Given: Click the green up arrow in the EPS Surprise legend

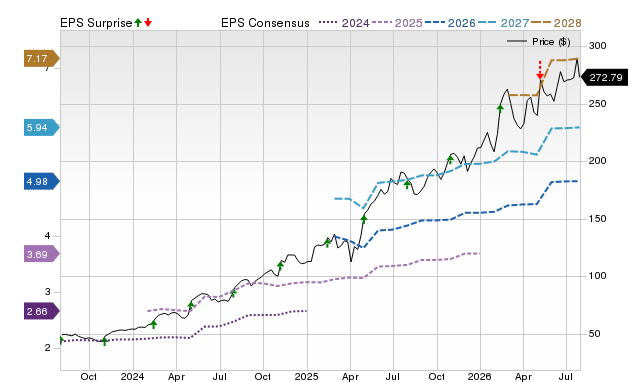Looking at the screenshot, I should [x=138, y=22].
